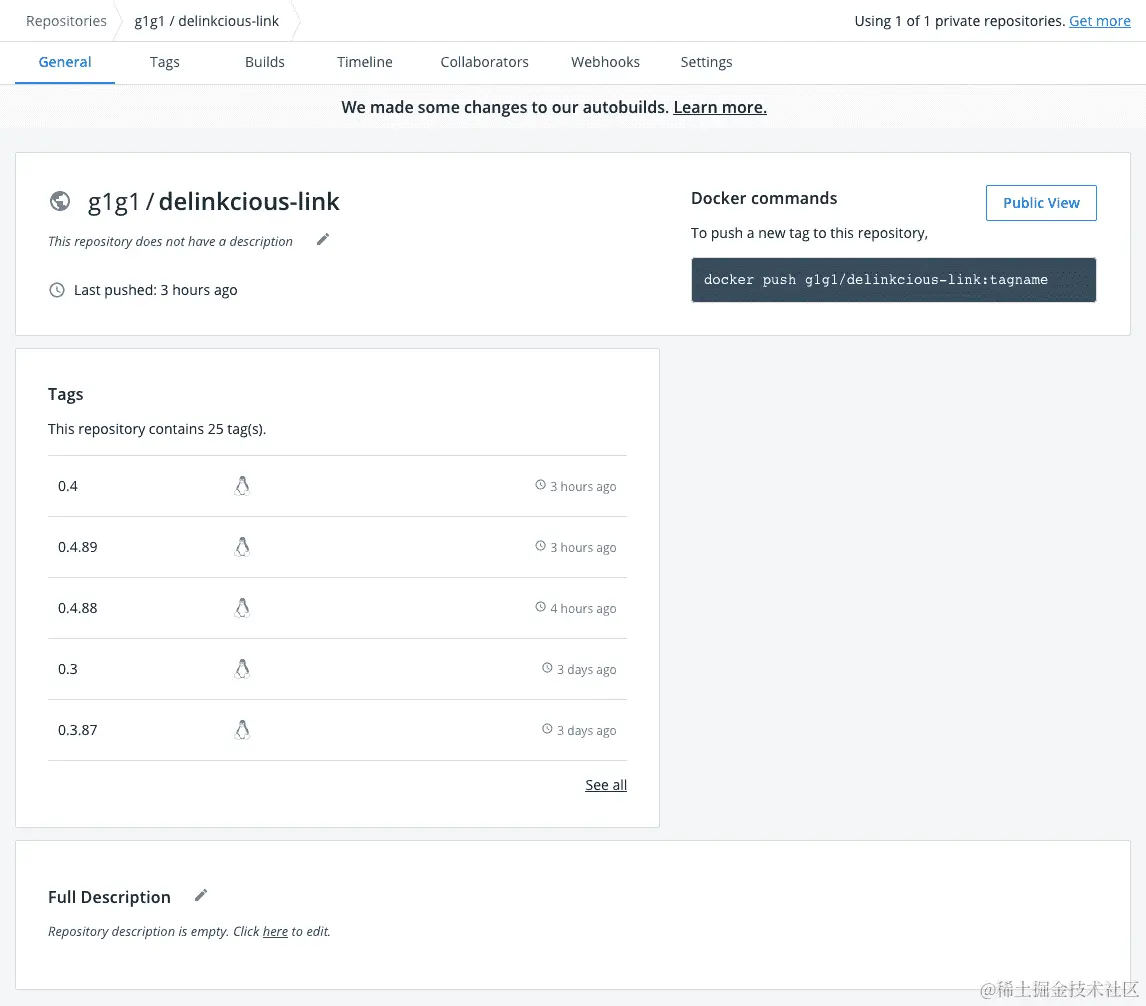Click the pencil icon beside Full Description
Viewport: 1146px width, 1006px height.
201,895
